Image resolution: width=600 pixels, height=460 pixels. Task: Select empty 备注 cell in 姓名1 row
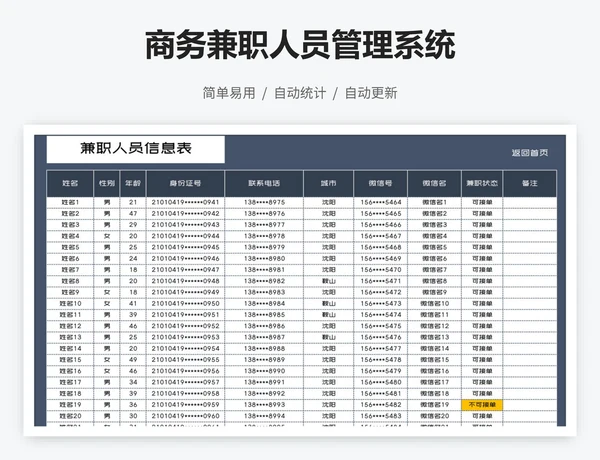click(x=530, y=202)
